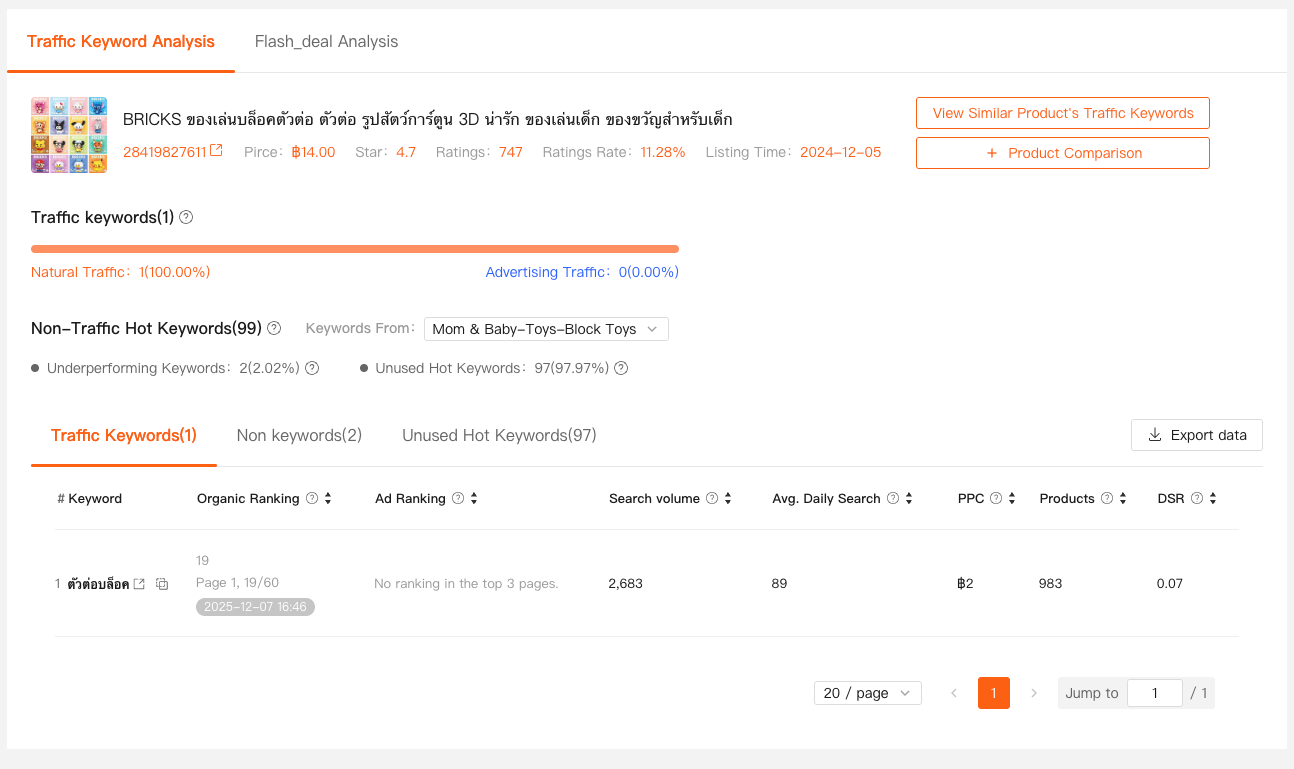Click help icon on DSR column header
This screenshot has height=769, width=1294.
tap(1197, 498)
